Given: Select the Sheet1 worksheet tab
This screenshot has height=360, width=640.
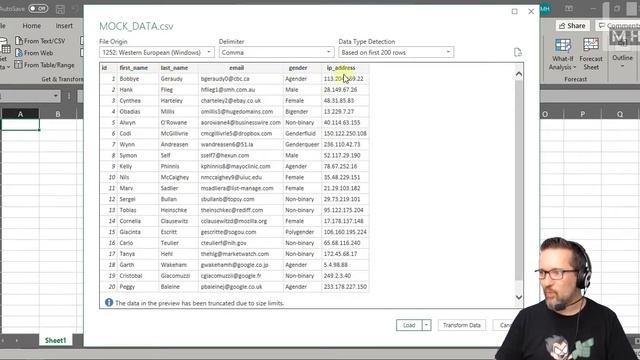Looking at the screenshot, I should tap(55, 340).
